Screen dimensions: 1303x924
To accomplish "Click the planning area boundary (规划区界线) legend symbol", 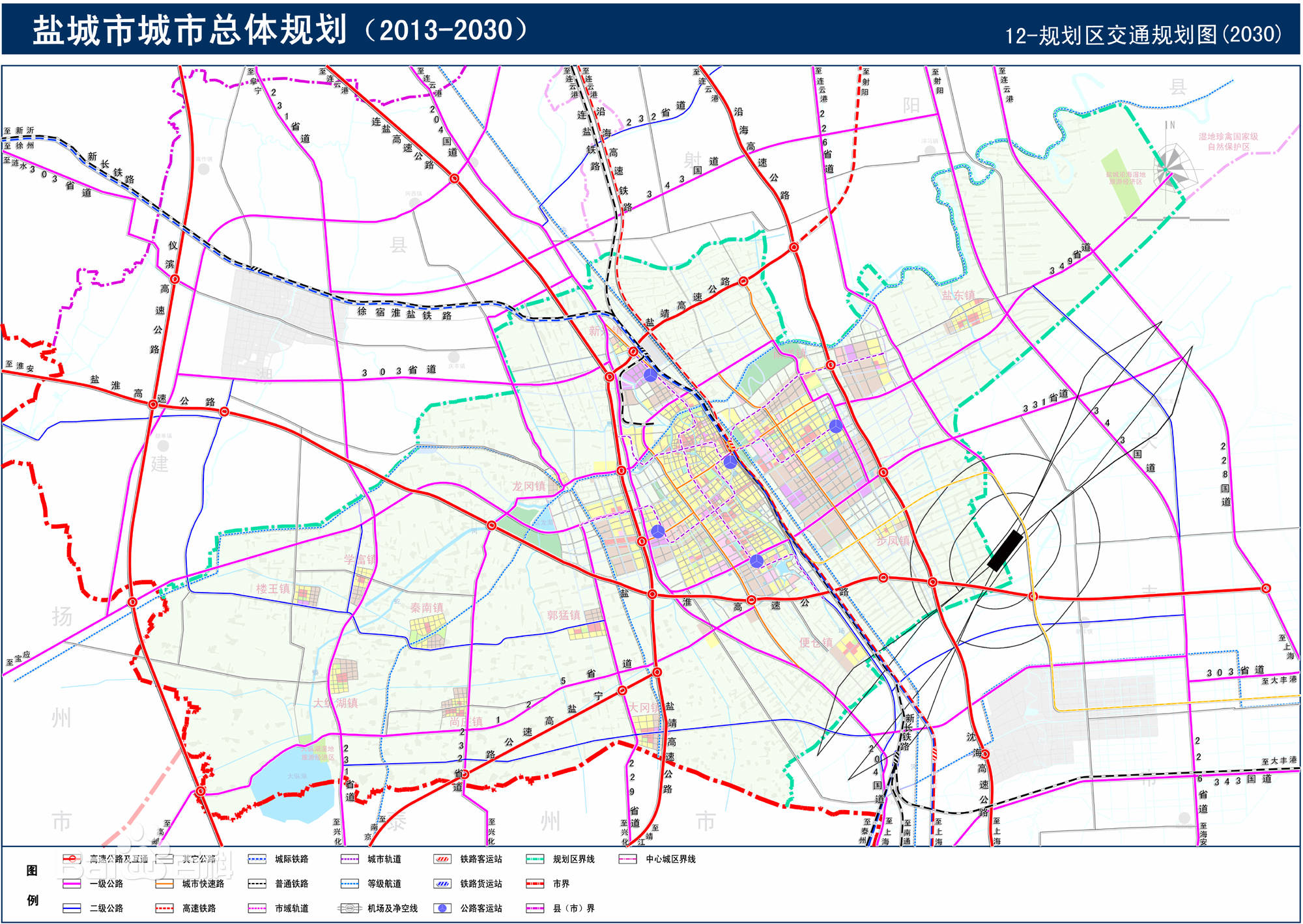I will [536, 859].
